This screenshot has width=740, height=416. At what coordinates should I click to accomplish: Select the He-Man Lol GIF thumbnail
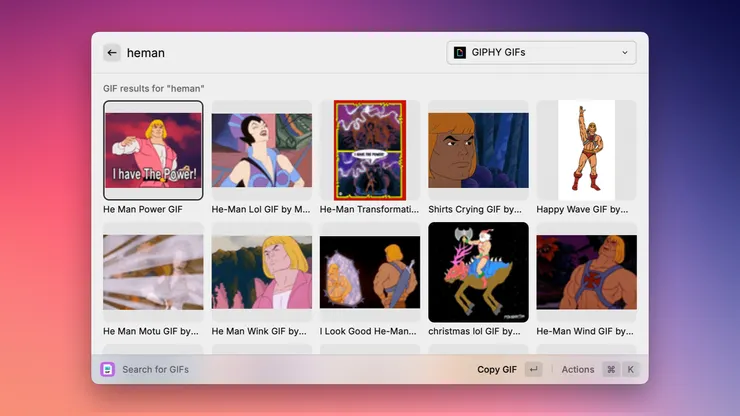261,150
